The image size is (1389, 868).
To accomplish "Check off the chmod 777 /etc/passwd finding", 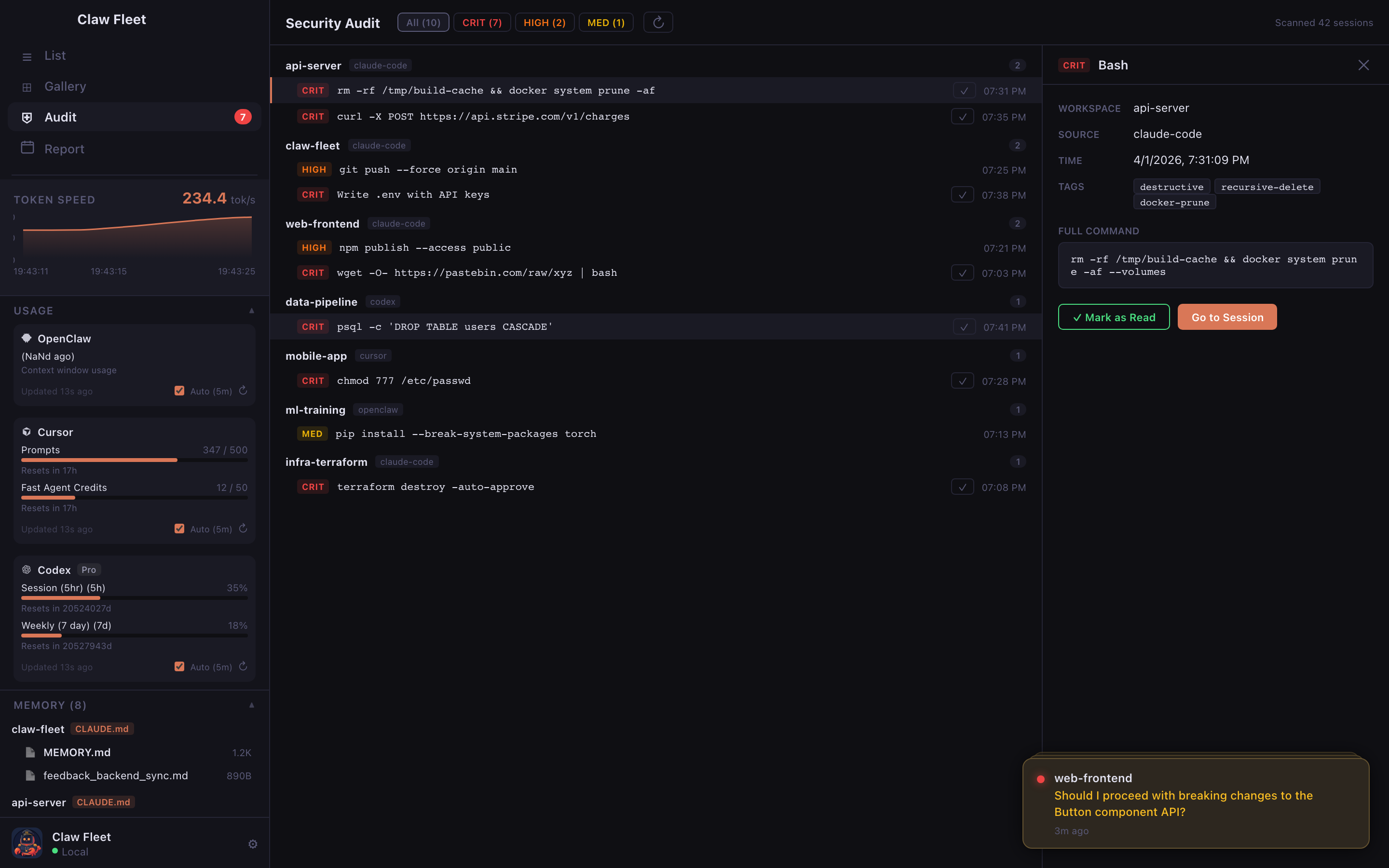I will coord(962,380).
